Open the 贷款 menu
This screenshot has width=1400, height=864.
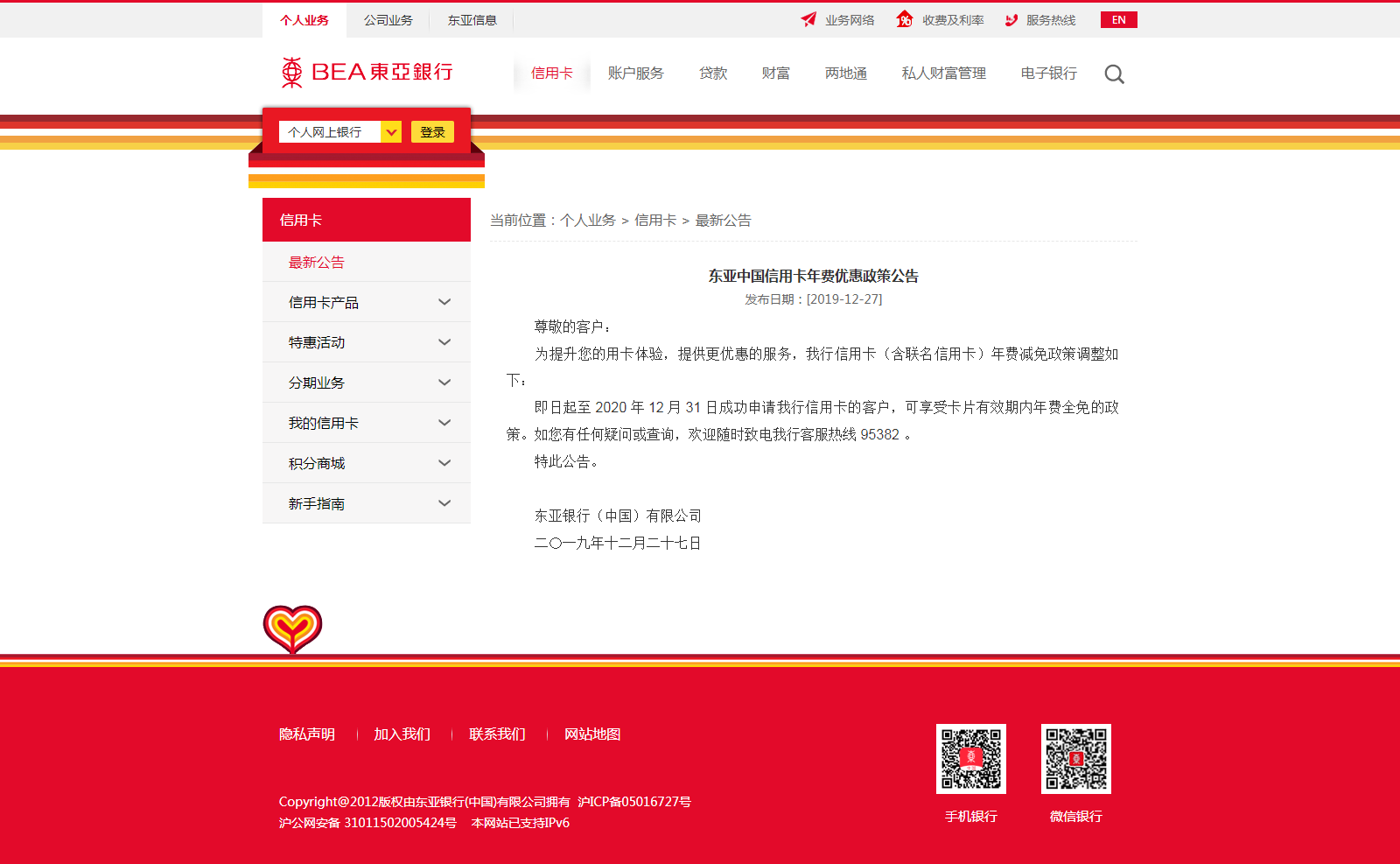click(713, 74)
